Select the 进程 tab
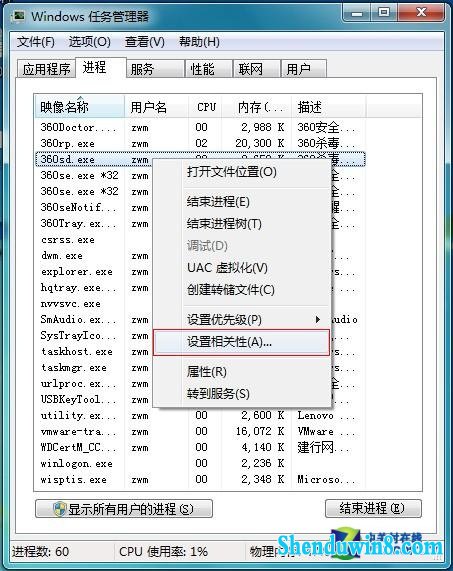Image resolution: width=453 pixels, height=571 pixels. pyautogui.click(x=101, y=67)
